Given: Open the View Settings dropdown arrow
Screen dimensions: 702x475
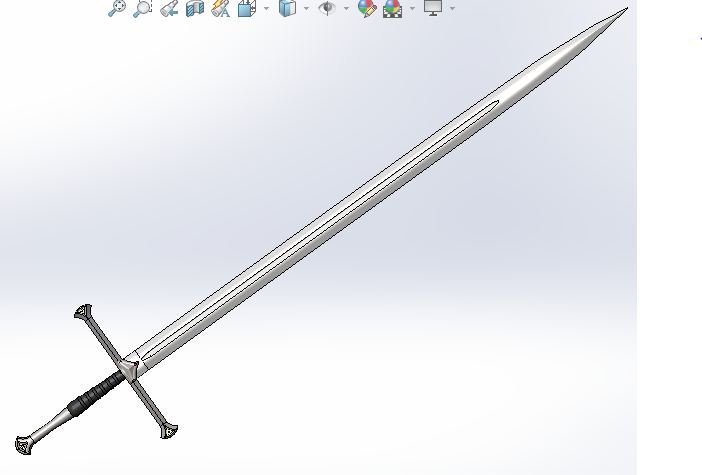Looking at the screenshot, I should point(453,8).
